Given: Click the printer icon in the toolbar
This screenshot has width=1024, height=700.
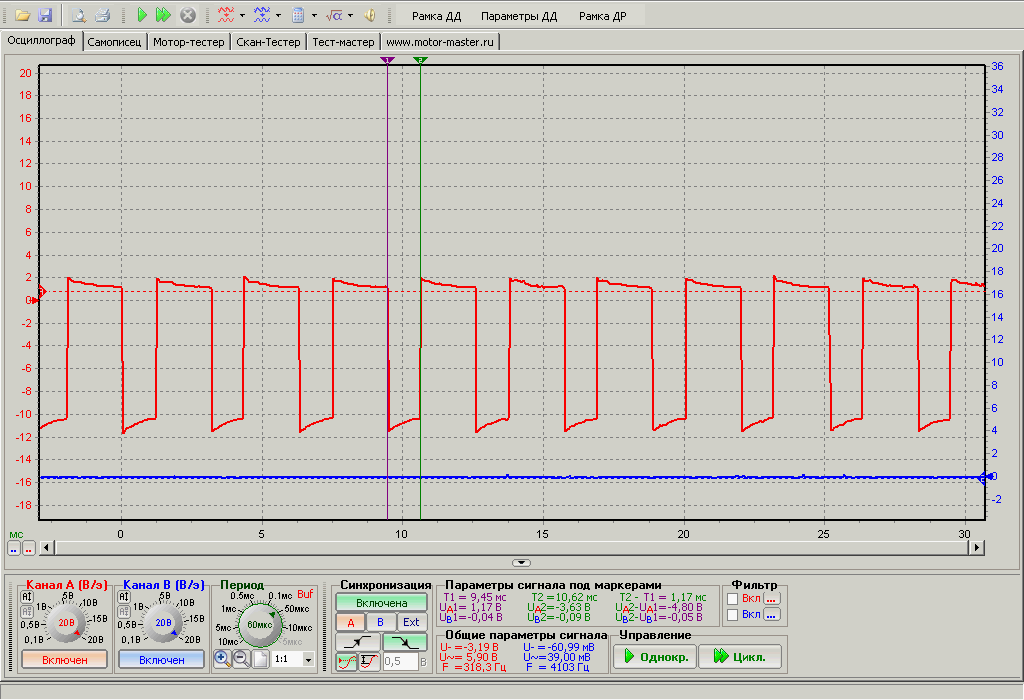Looking at the screenshot, I should 102,16.
